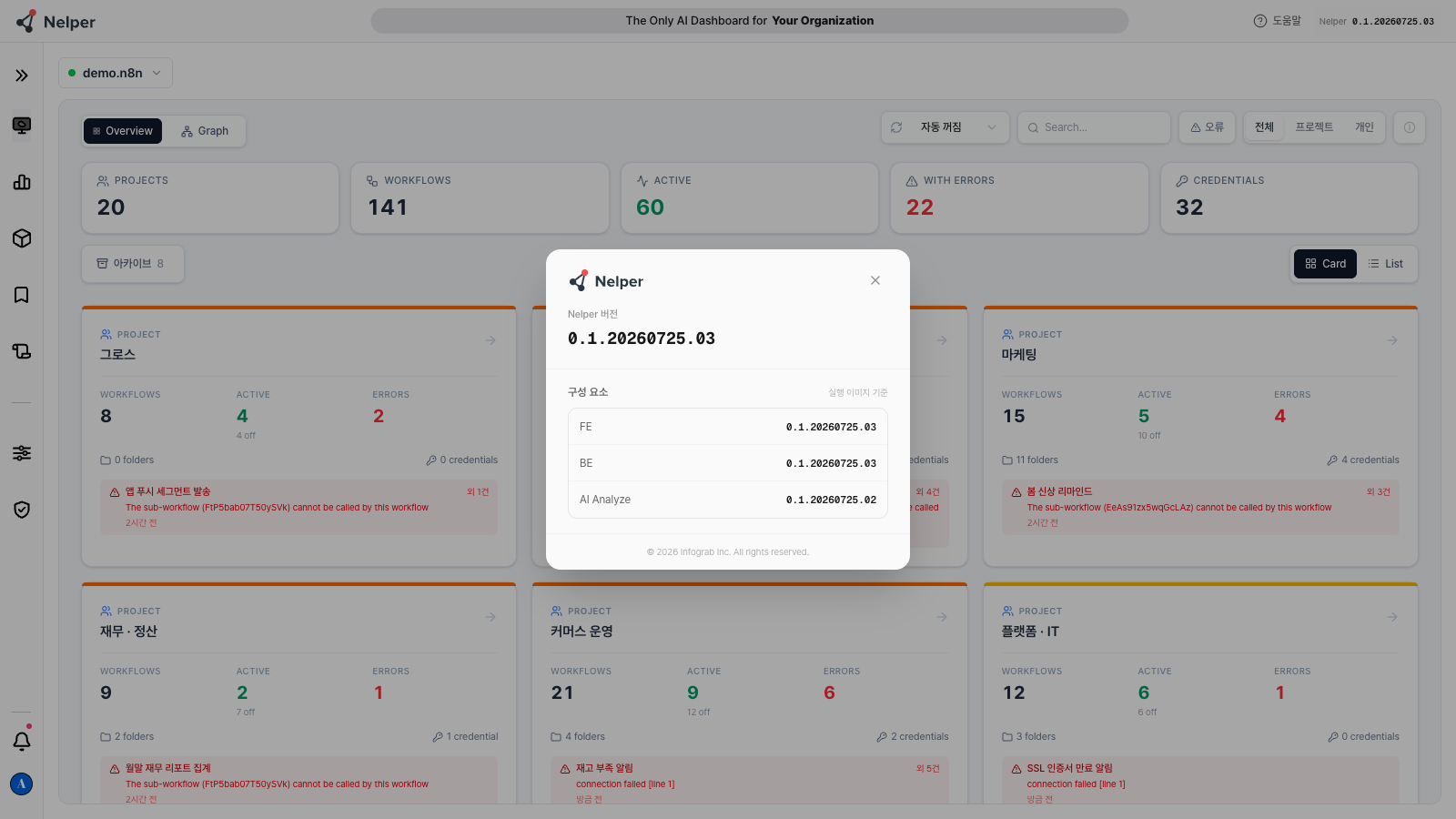Open 그로스 project via its arrow icon

pyautogui.click(x=490, y=340)
